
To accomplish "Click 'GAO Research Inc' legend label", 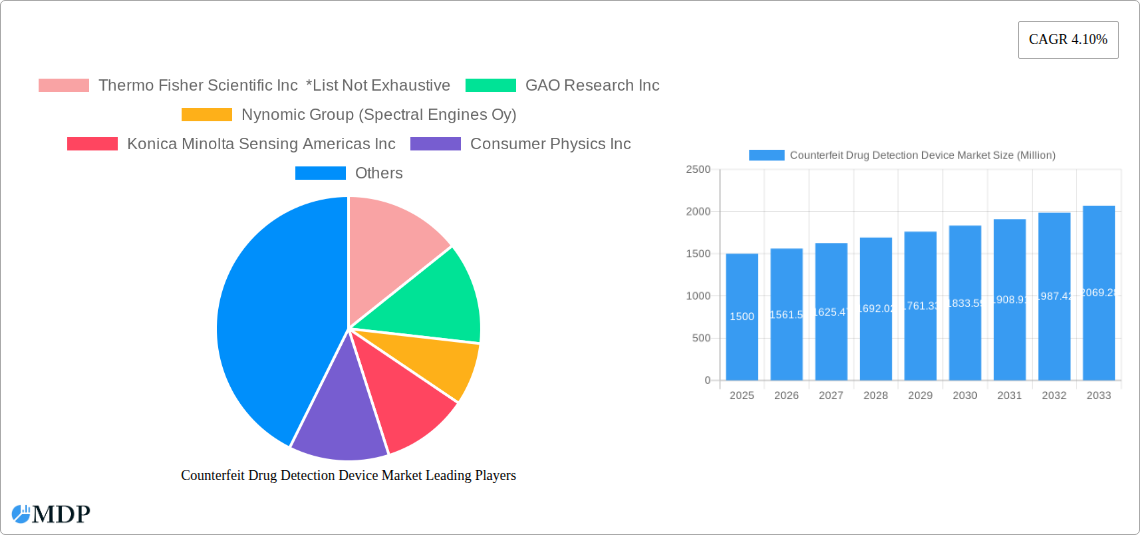I will coord(592,85).
